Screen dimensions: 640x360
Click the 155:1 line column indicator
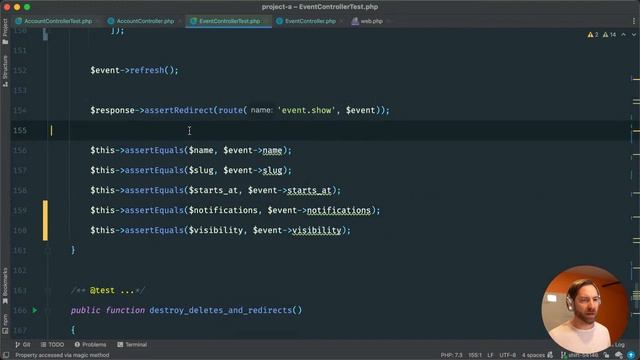click(x=475, y=355)
